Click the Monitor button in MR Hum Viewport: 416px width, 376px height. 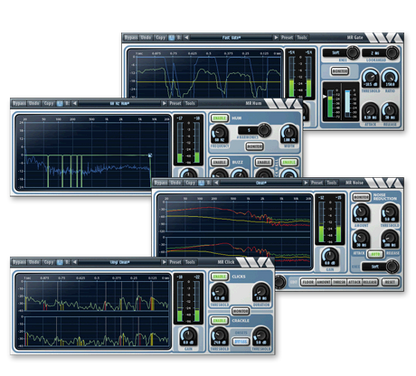pyautogui.click(x=255, y=146)
